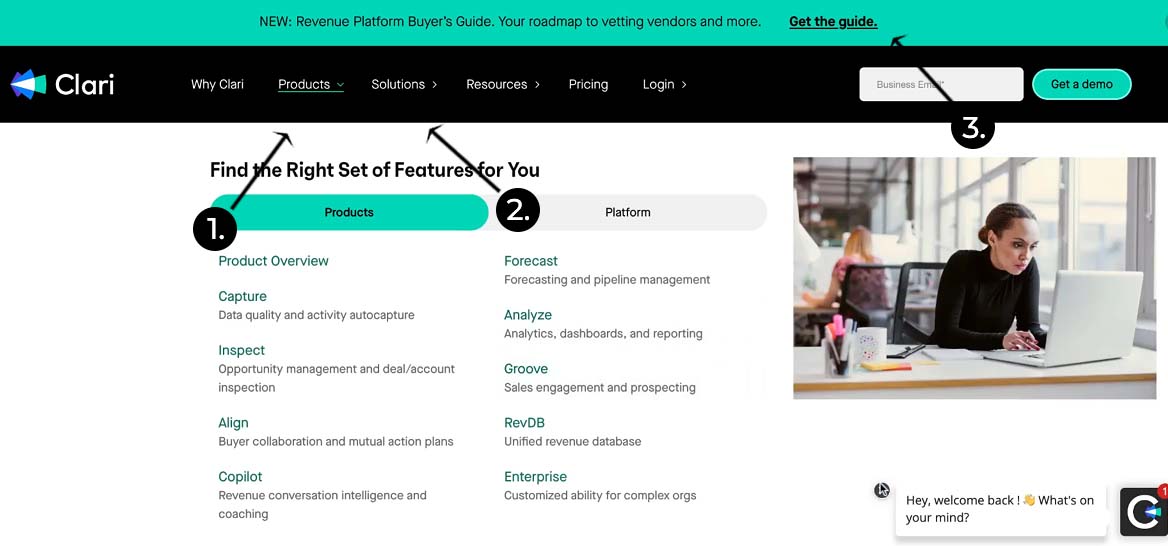Follow the Get the guide link
The image size is (1168, 546).
coord(833,21)
